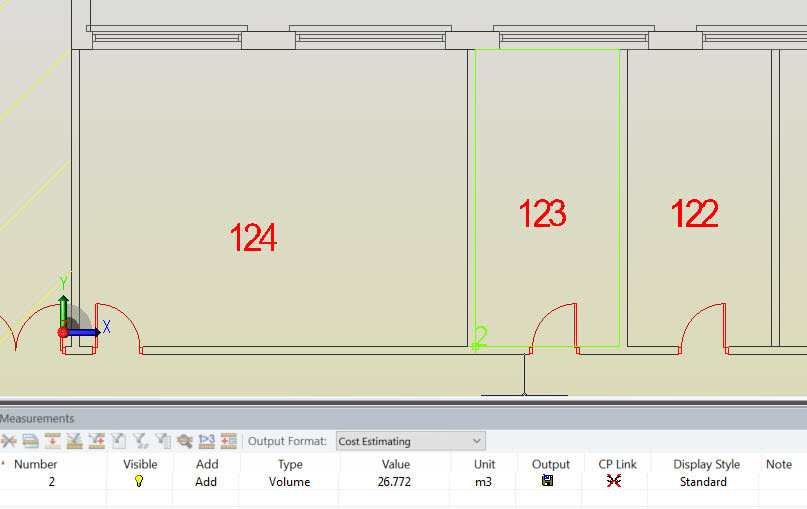The height and width of the screenshot is (509, 807).
Task: Open the Output Format dropdown
Action: coord(410,441)
